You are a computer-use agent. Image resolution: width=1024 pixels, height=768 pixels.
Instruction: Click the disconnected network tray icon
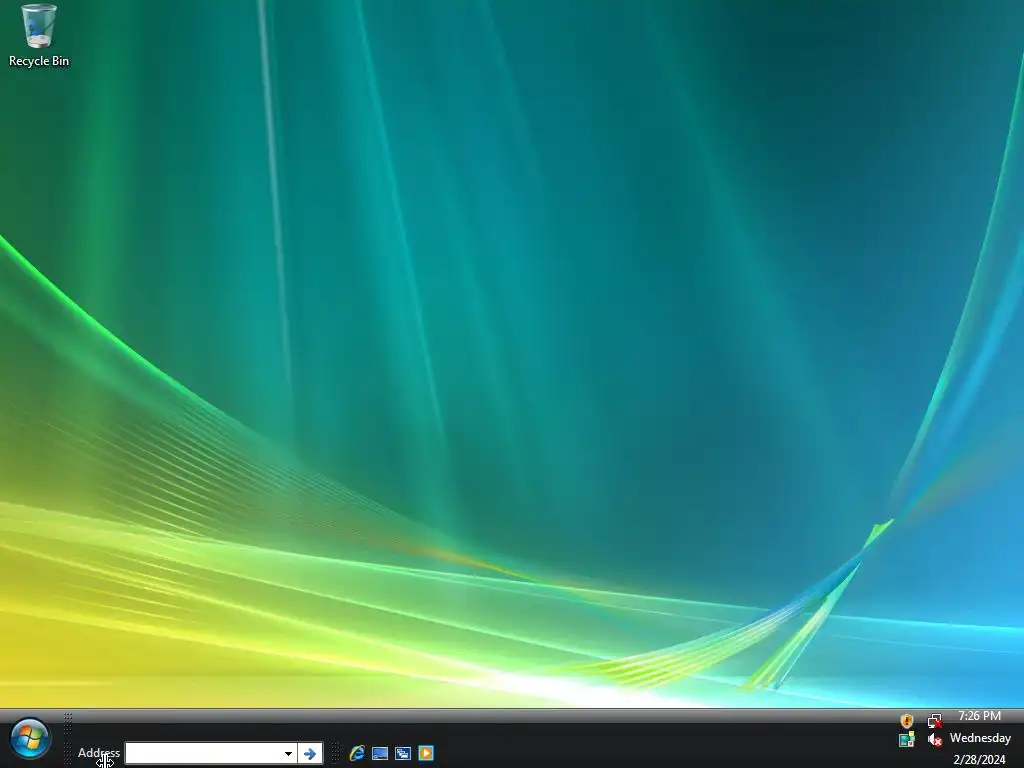pos(935,720)
